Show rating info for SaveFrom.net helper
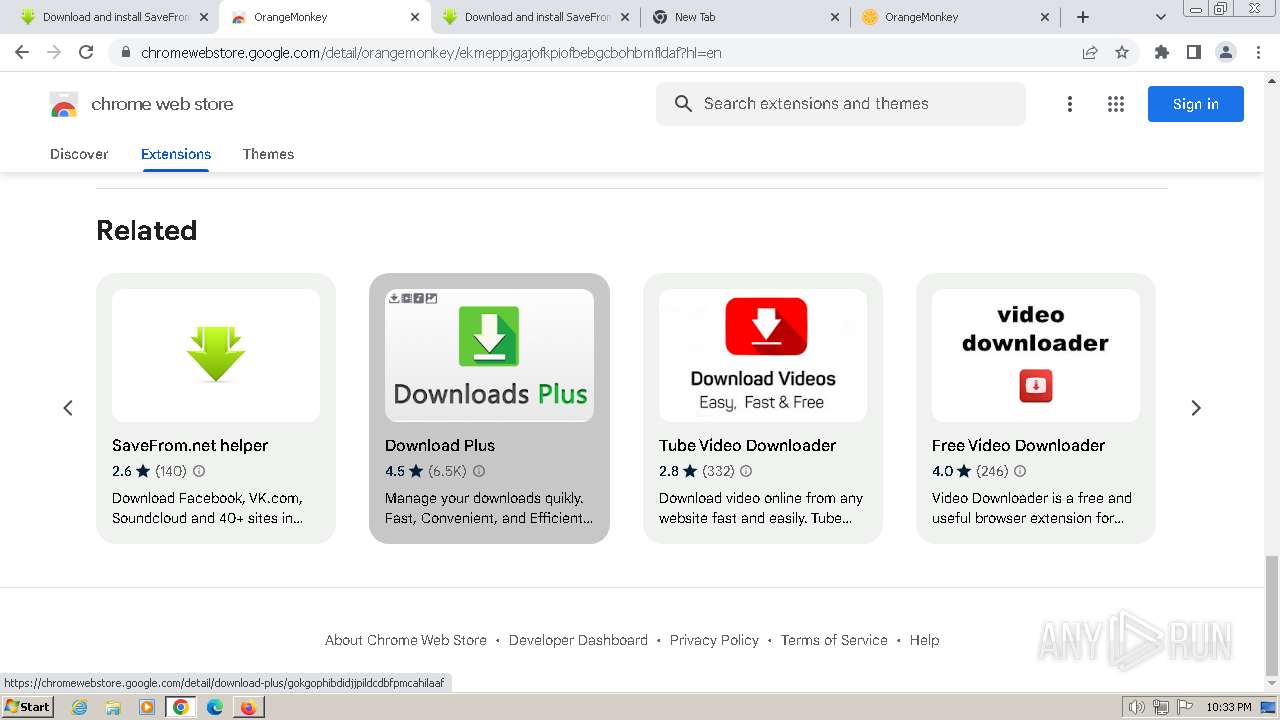Viewport: 1280px width, 720px height. tap(199, 471)
